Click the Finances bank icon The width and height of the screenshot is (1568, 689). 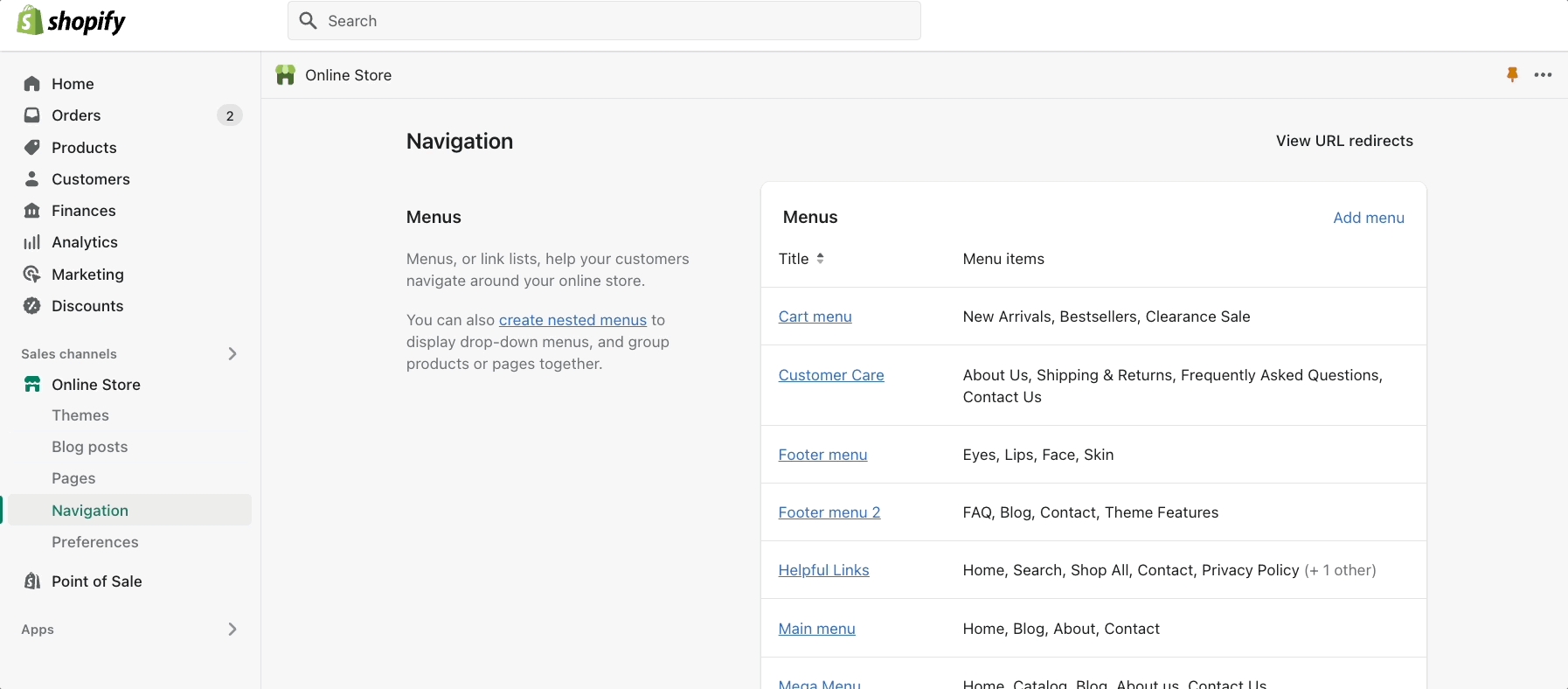[x=32, y=211]
